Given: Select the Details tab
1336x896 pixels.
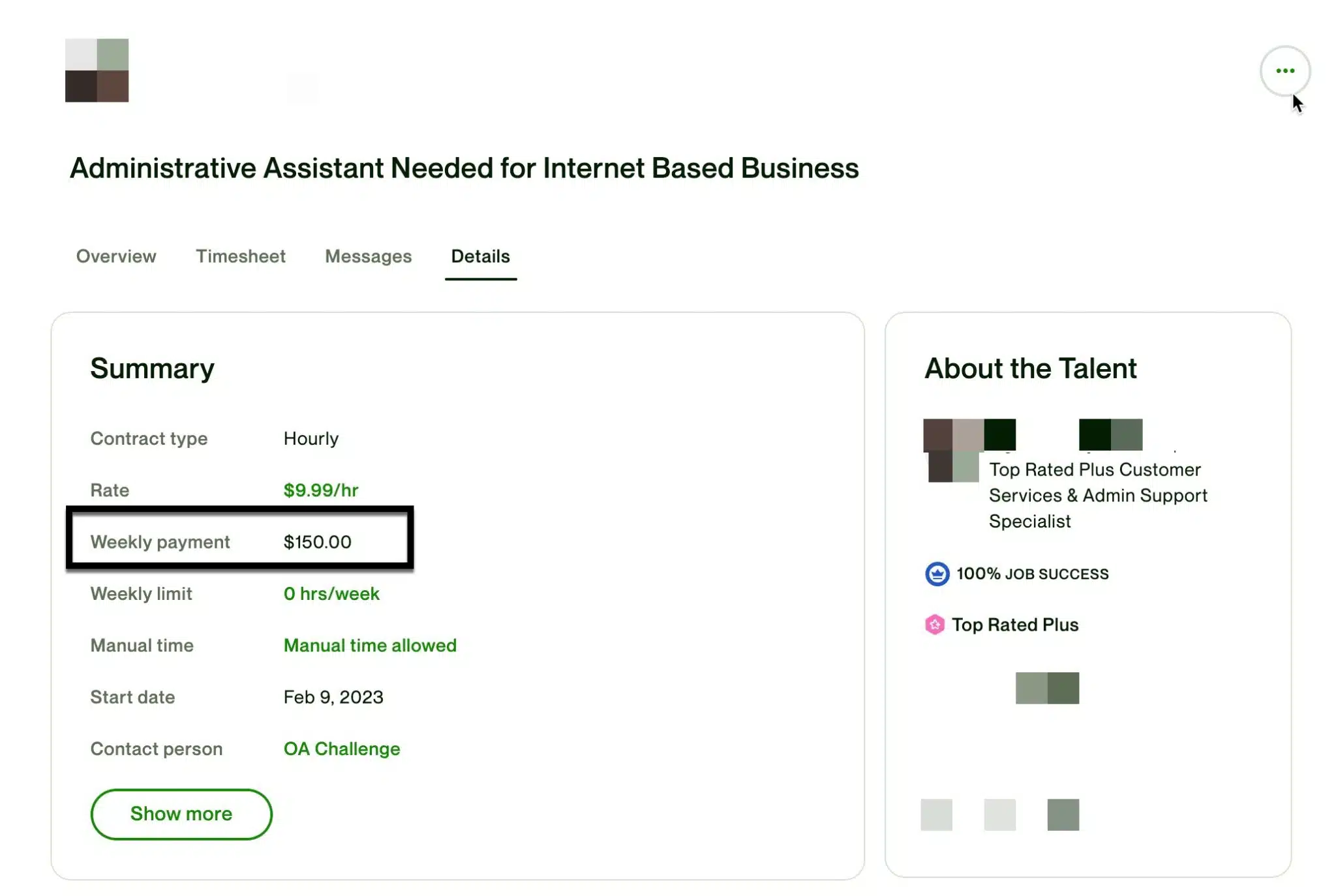Looking at the screenshot, I should coord(480,256).
